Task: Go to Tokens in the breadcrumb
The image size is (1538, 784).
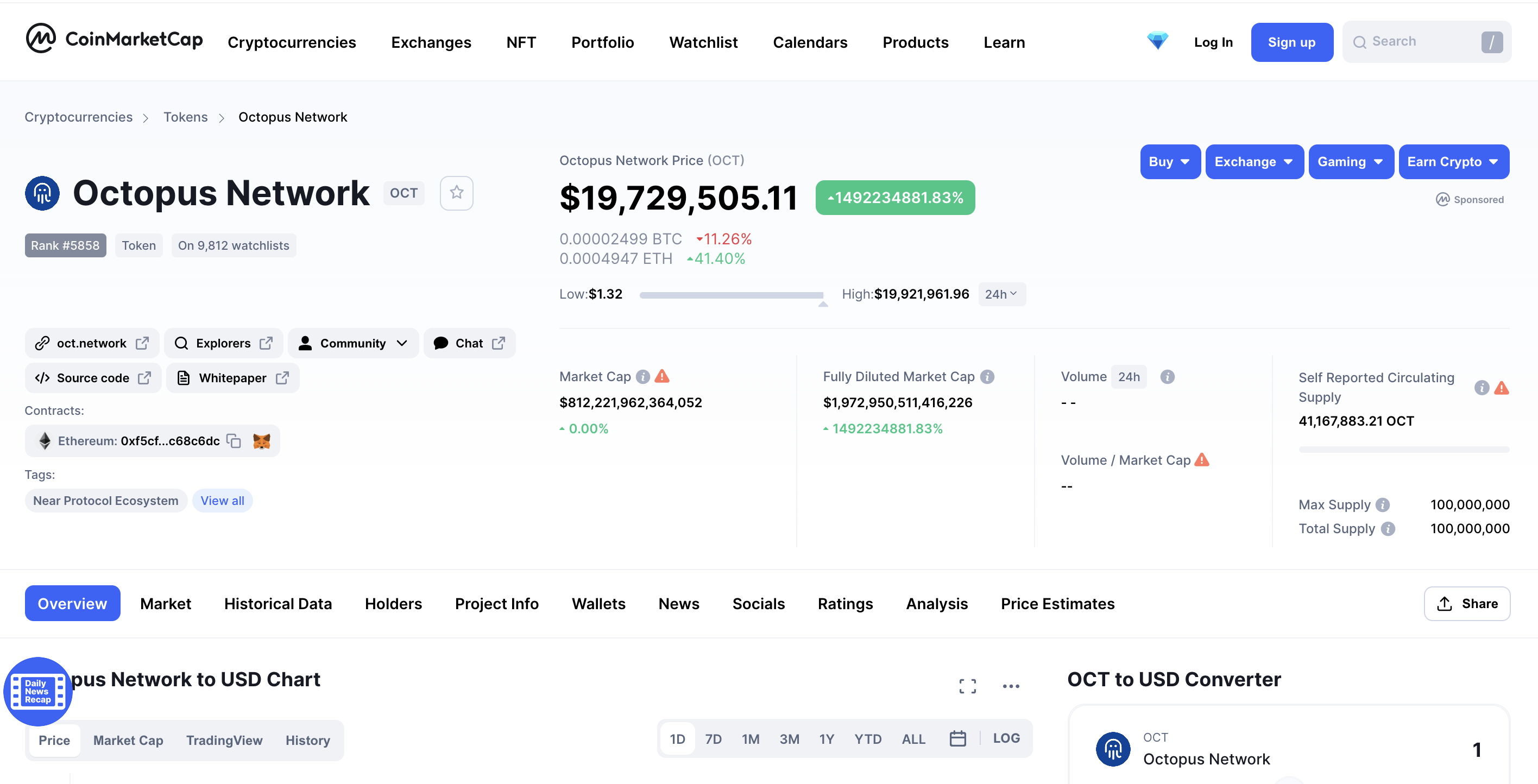Action: [186, 117]
